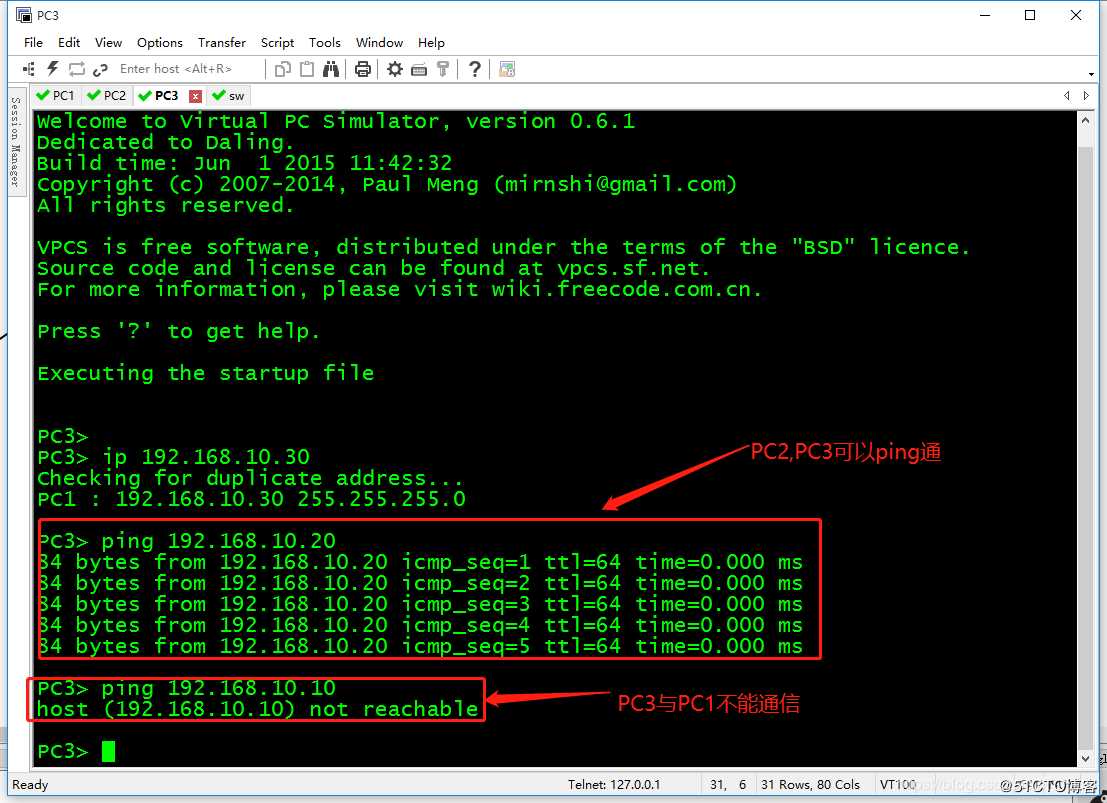Open the Help menu
The width and height of the screenshot is (1107, 803).
431,42
